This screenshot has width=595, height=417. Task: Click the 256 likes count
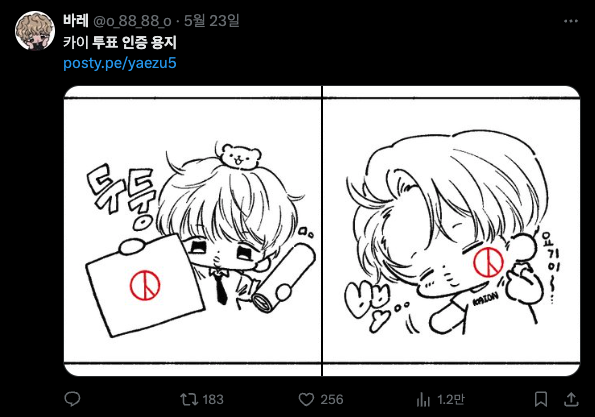(332, 400)
